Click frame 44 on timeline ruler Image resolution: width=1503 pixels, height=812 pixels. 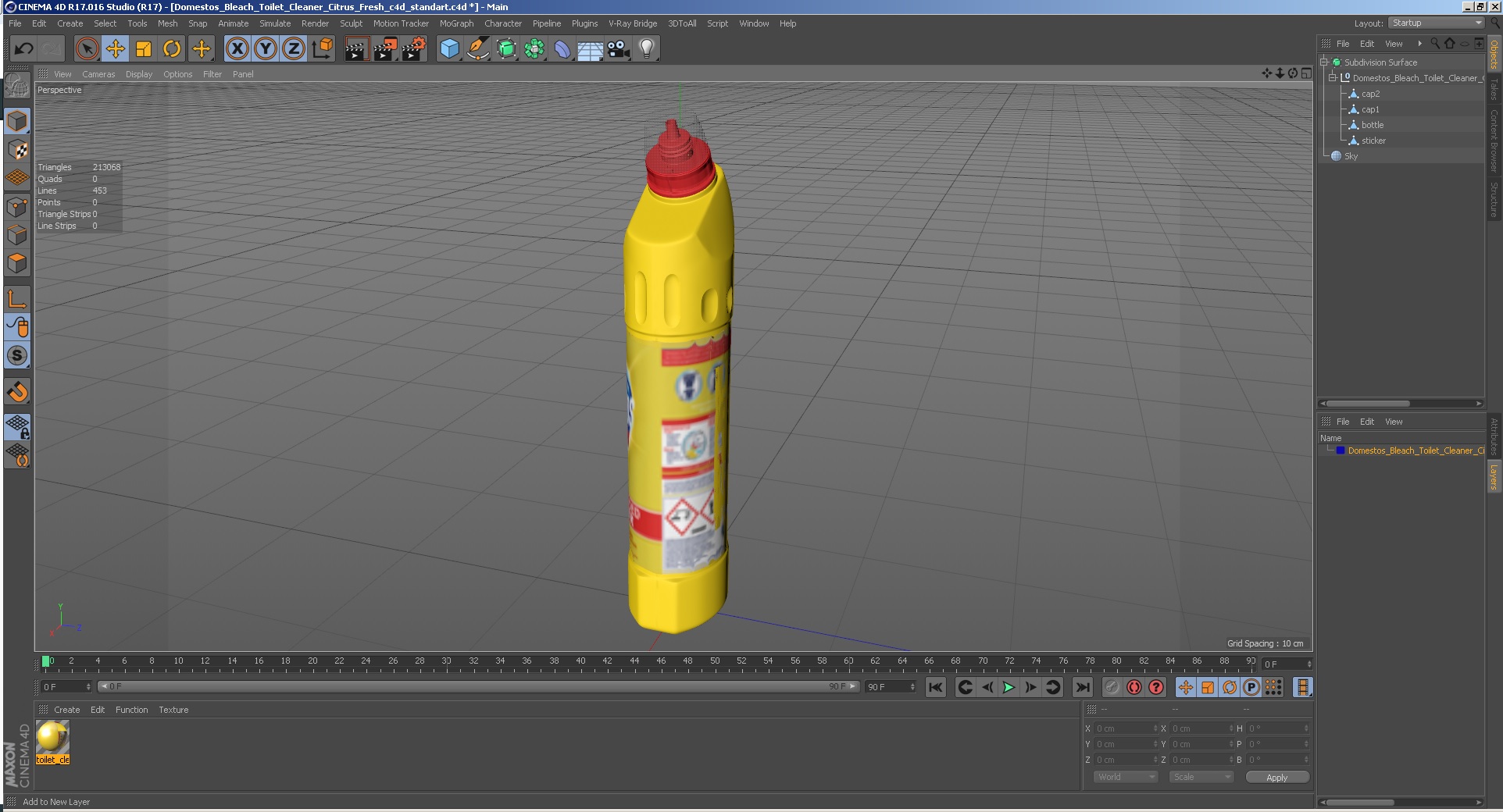[x=634, y=661]
